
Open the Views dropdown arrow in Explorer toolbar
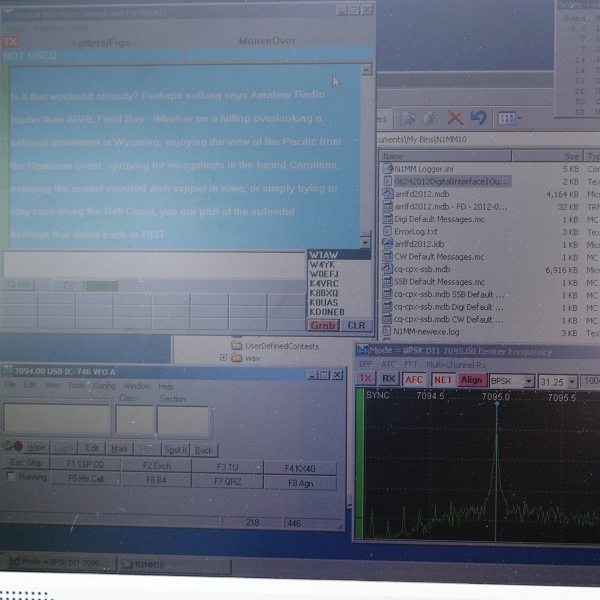(x=519, y=118)
